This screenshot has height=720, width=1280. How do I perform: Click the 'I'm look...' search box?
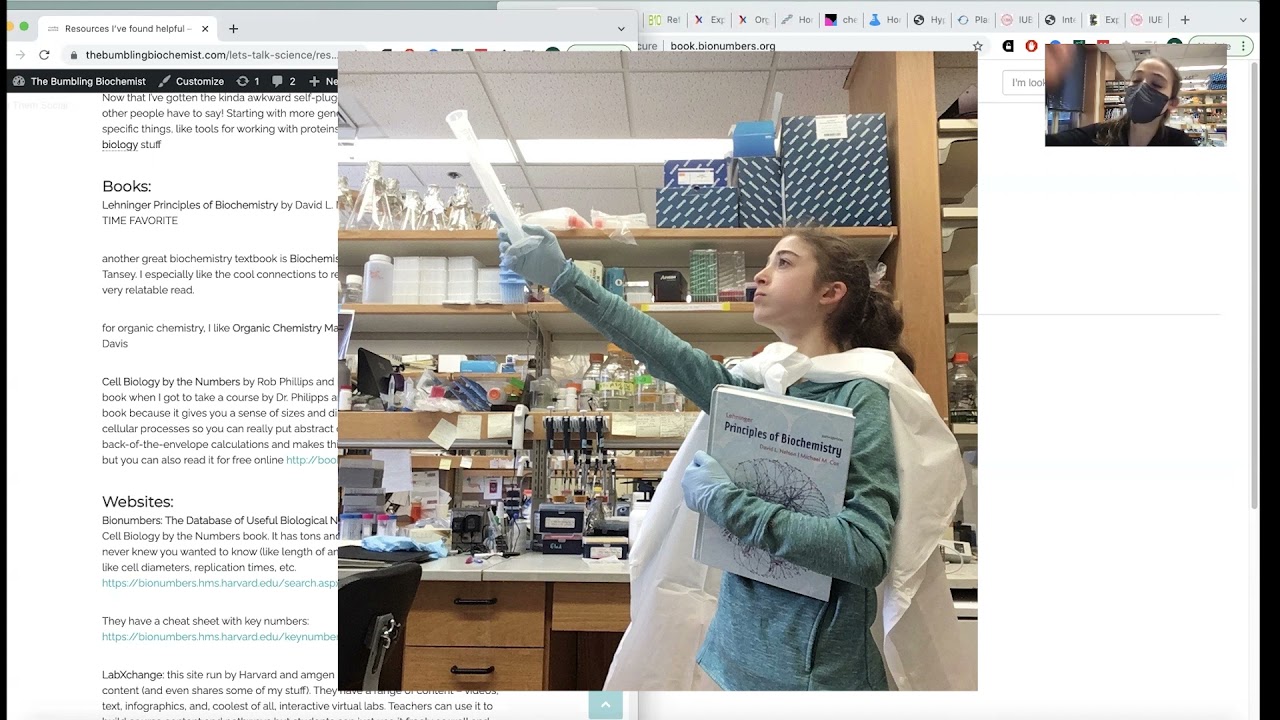click(x=1024, y=82)
